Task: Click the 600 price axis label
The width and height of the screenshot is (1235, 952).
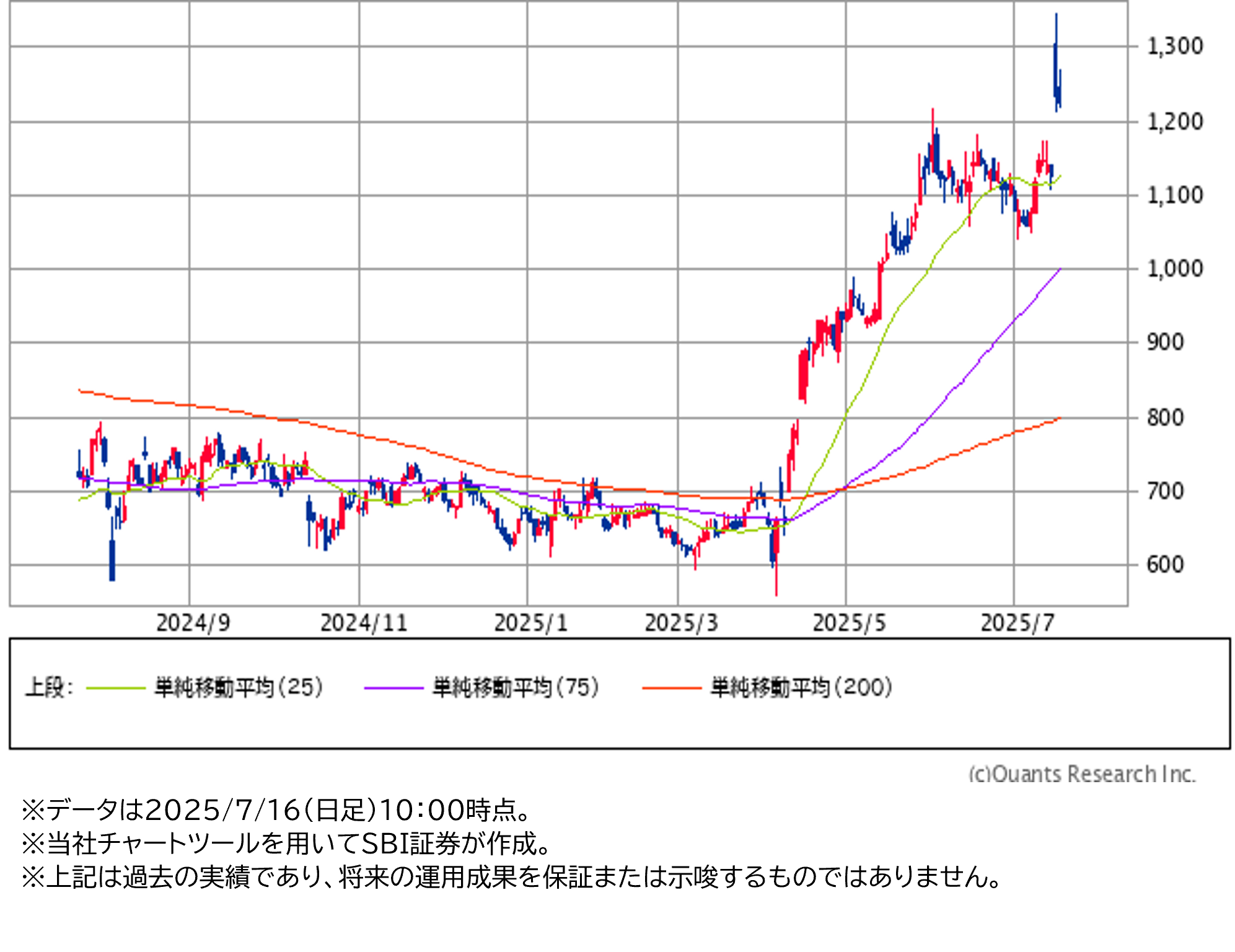Action: pos(1165,565)
